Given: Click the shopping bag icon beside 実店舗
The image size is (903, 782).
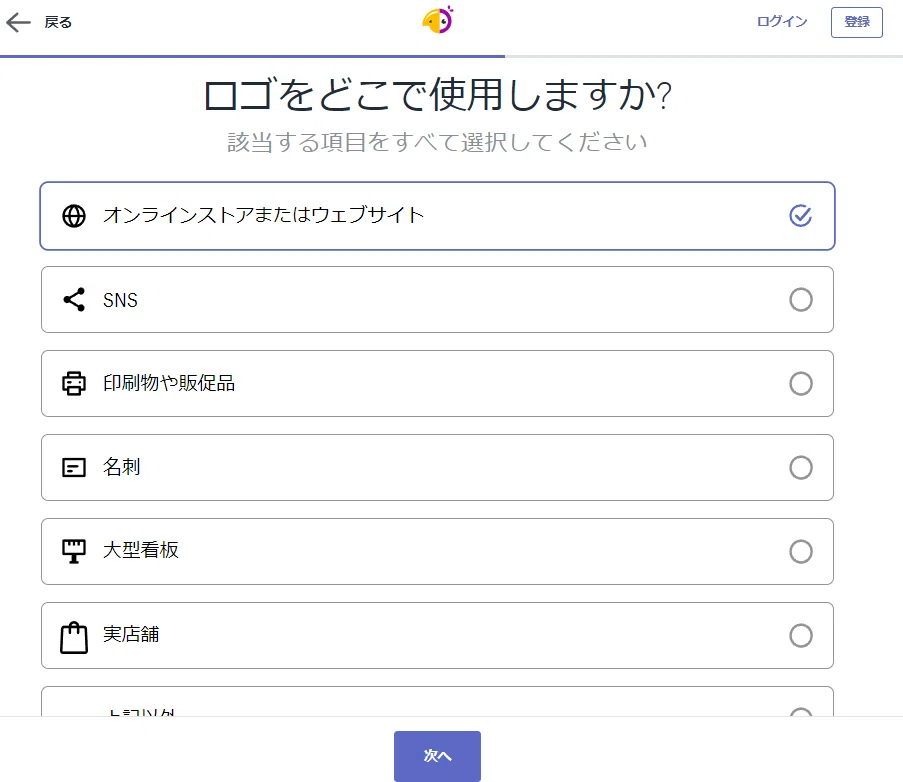Looking at the screenshot, I should pos(74,637).
